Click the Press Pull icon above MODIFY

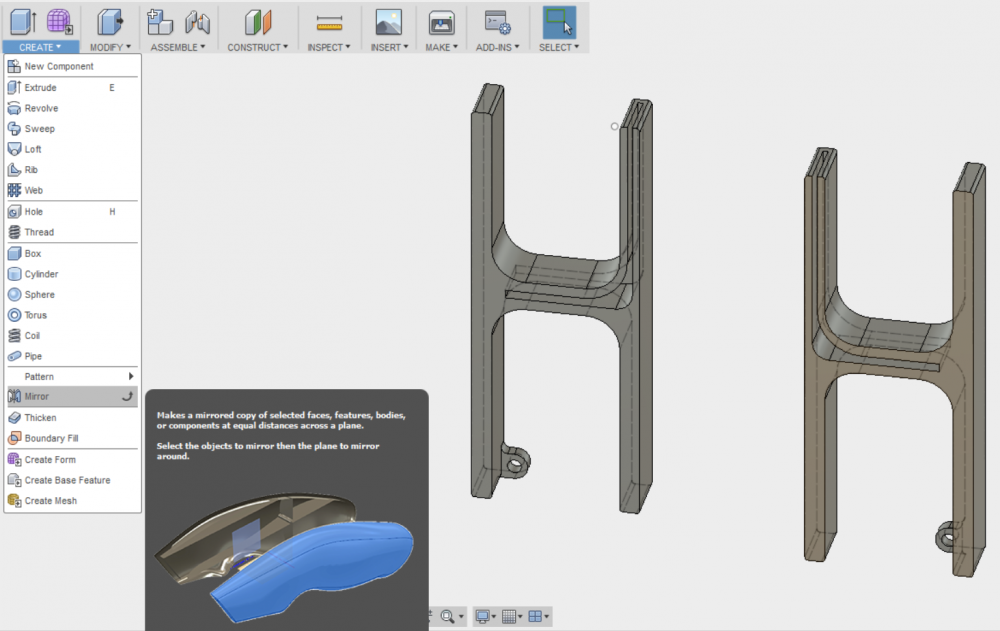pyautogui.click(x=110, y=21)
